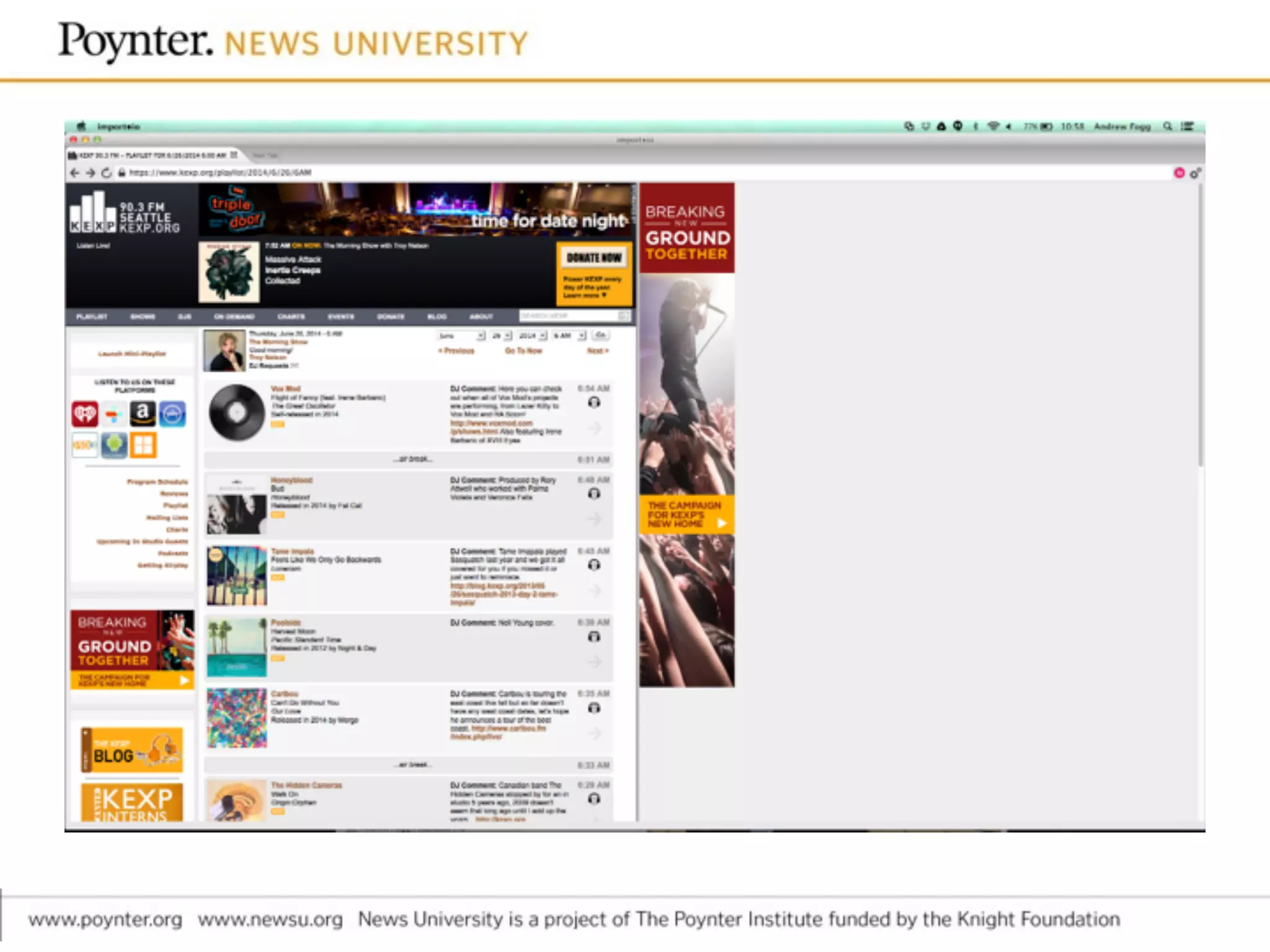Click the orange Windows platform icon
This screenshot has width=1270, height=952.
pos(143,445)
